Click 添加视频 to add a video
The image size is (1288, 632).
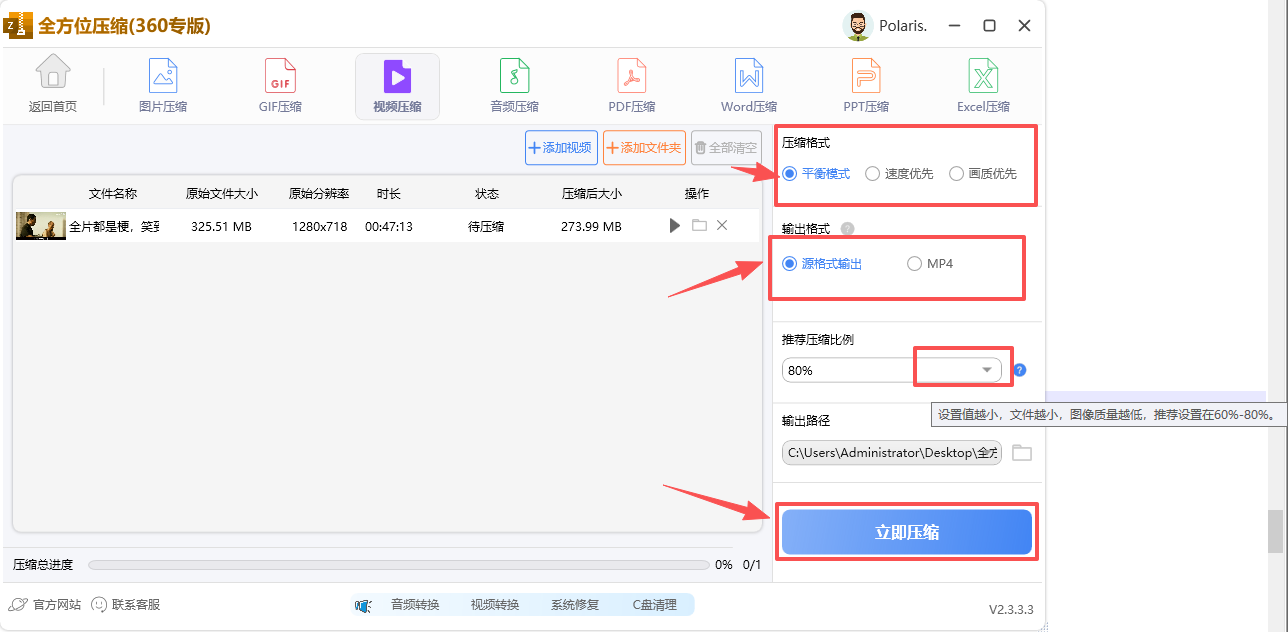coord(561,147)
